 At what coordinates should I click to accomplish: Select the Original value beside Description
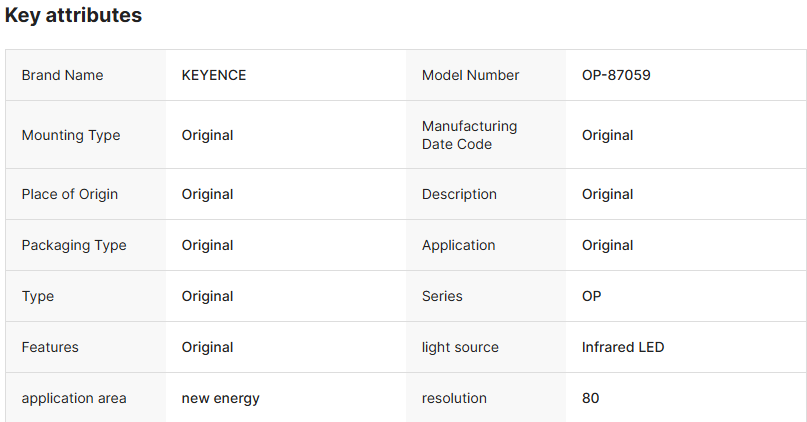pos(607,194)
